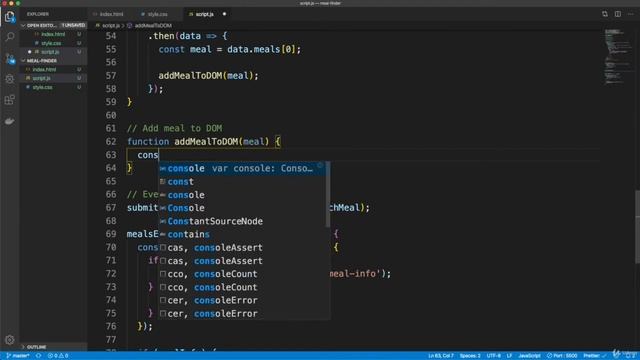The image size is (640, 360).
Task: Open script.js in MEAL-FINDER folder
Action: (x=41, y=78)
